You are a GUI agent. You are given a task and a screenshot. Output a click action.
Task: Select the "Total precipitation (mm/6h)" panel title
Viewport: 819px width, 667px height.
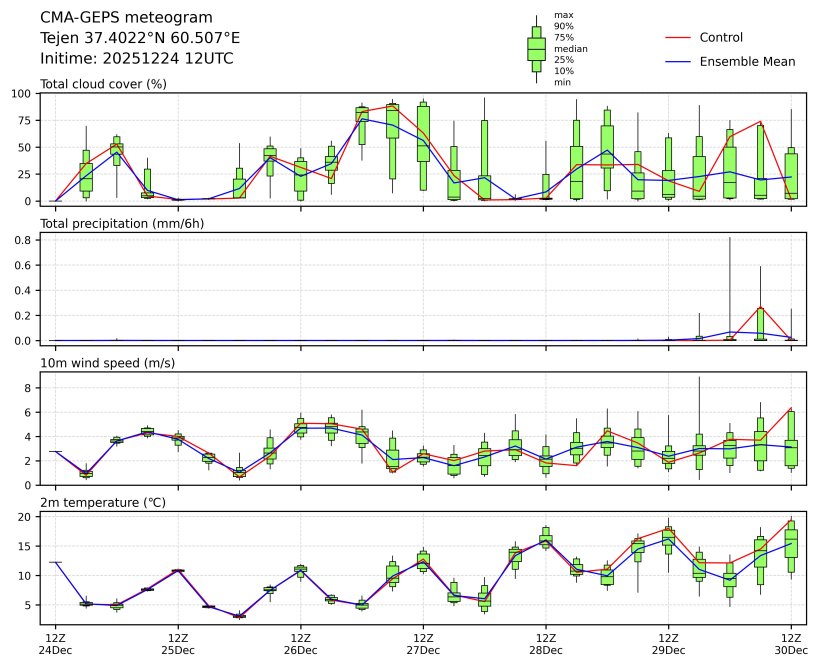(122, 223)
